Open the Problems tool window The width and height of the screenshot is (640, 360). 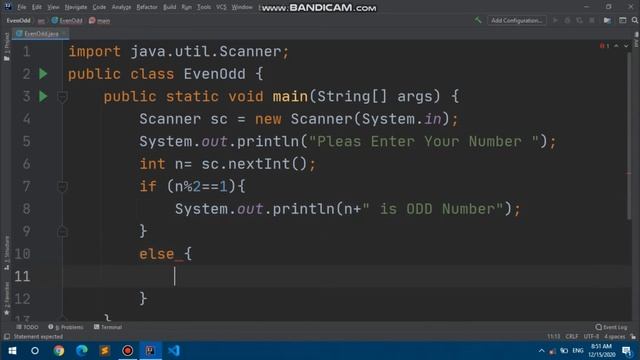coord(66,327)
